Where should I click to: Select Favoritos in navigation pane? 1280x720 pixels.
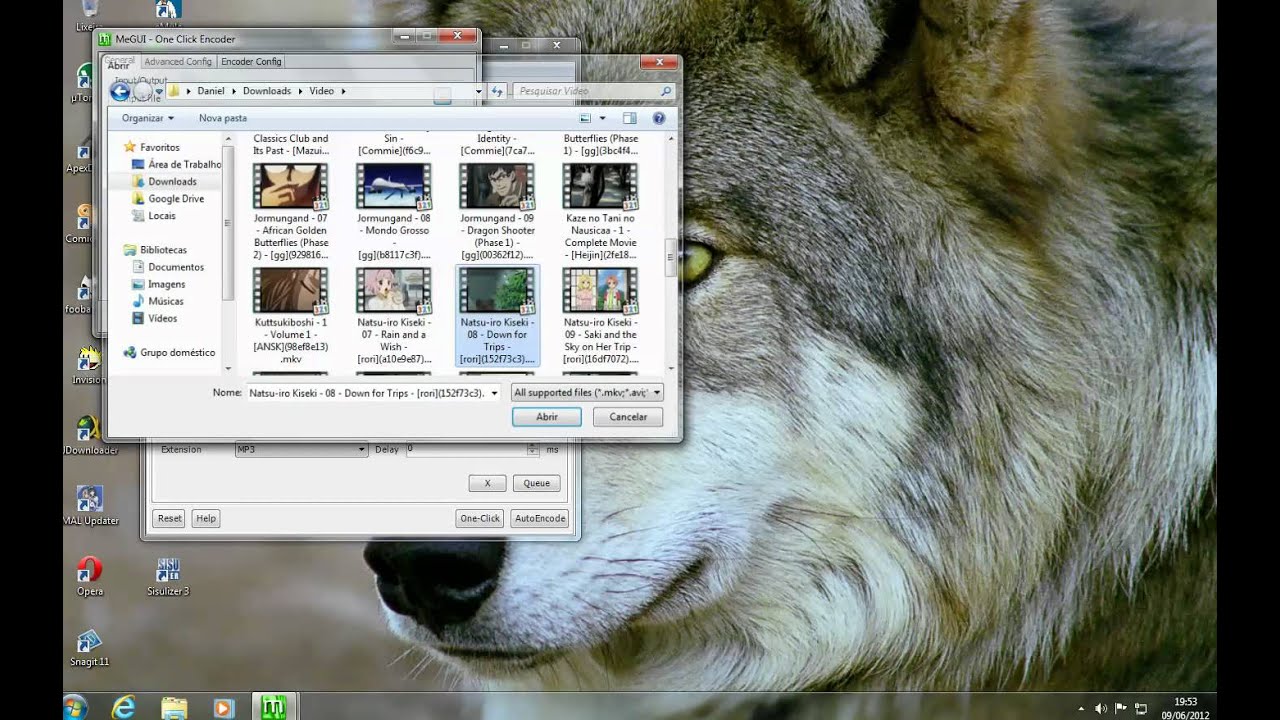click(x=151, y=147)
